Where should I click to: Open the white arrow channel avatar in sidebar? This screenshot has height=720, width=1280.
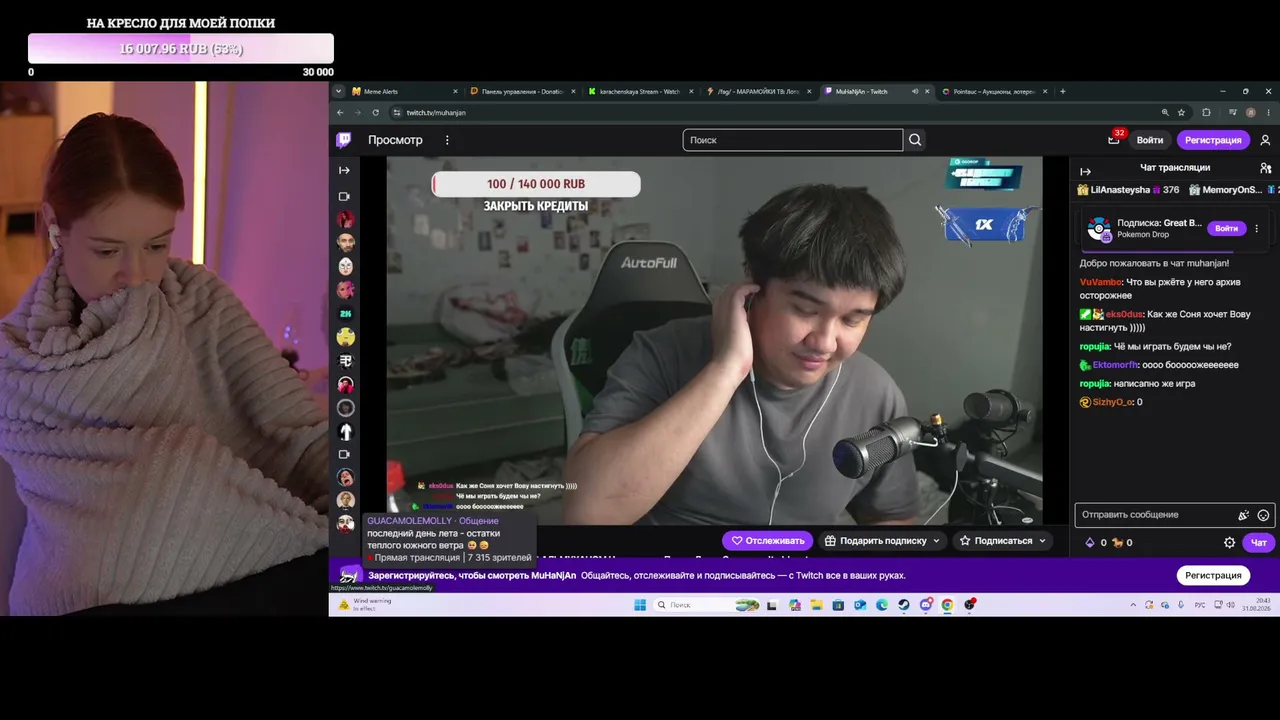tap(345, 432)
